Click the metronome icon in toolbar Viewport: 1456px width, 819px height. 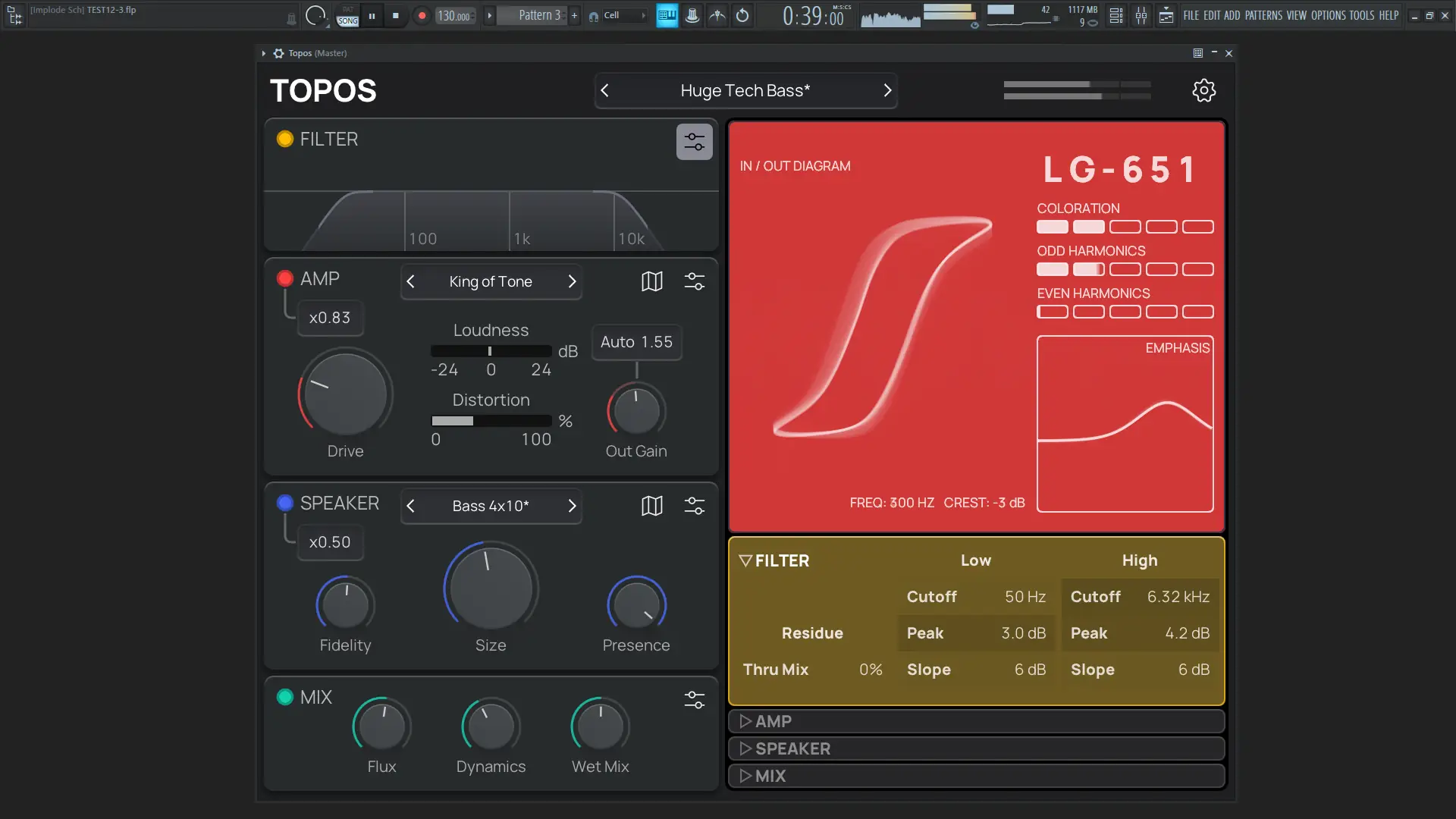coord(717,15)
